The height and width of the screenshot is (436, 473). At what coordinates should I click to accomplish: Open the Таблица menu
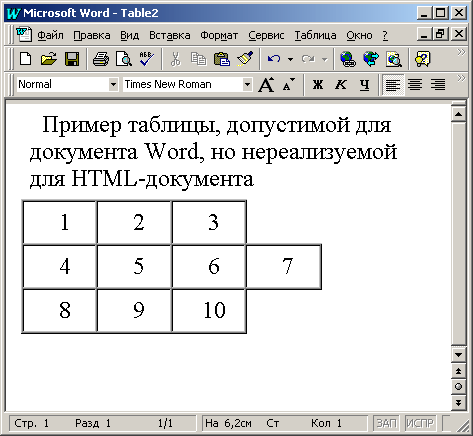pyautogui.click(x=315, y=35)
